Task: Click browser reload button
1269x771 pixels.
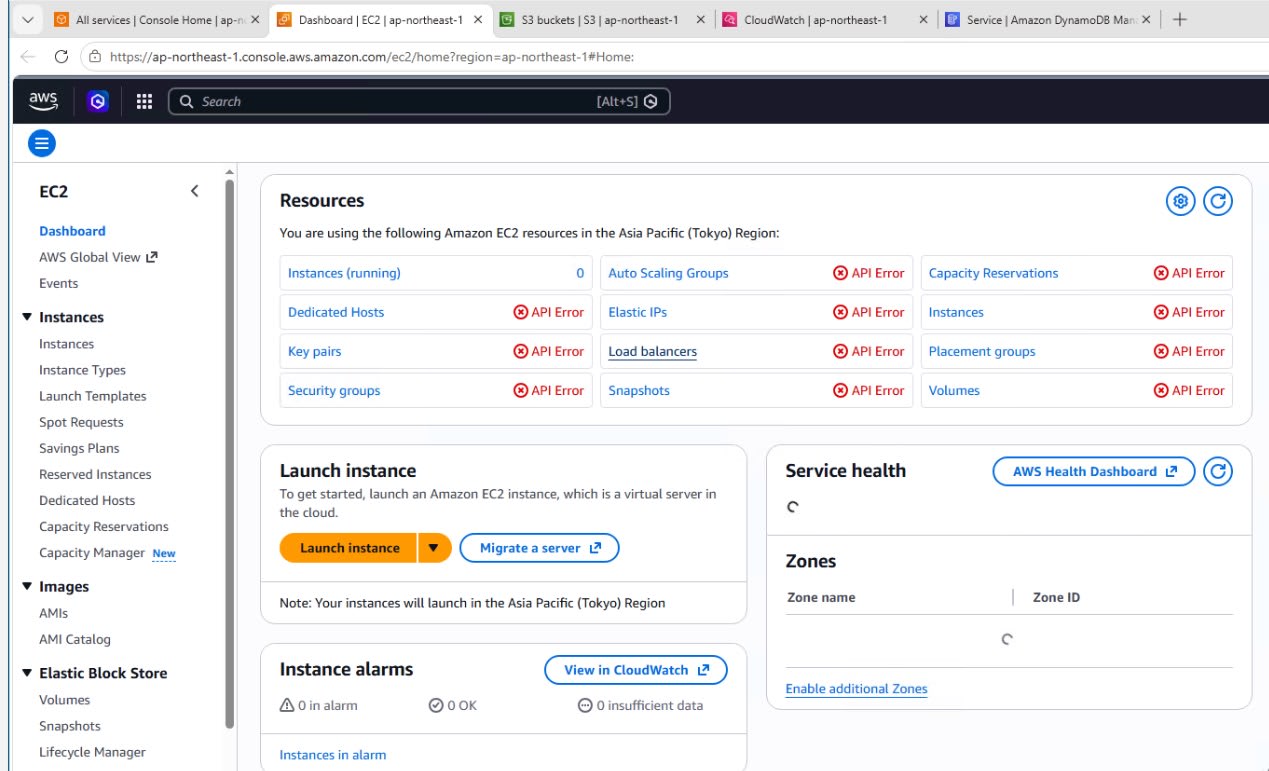Action: point(61,57)
